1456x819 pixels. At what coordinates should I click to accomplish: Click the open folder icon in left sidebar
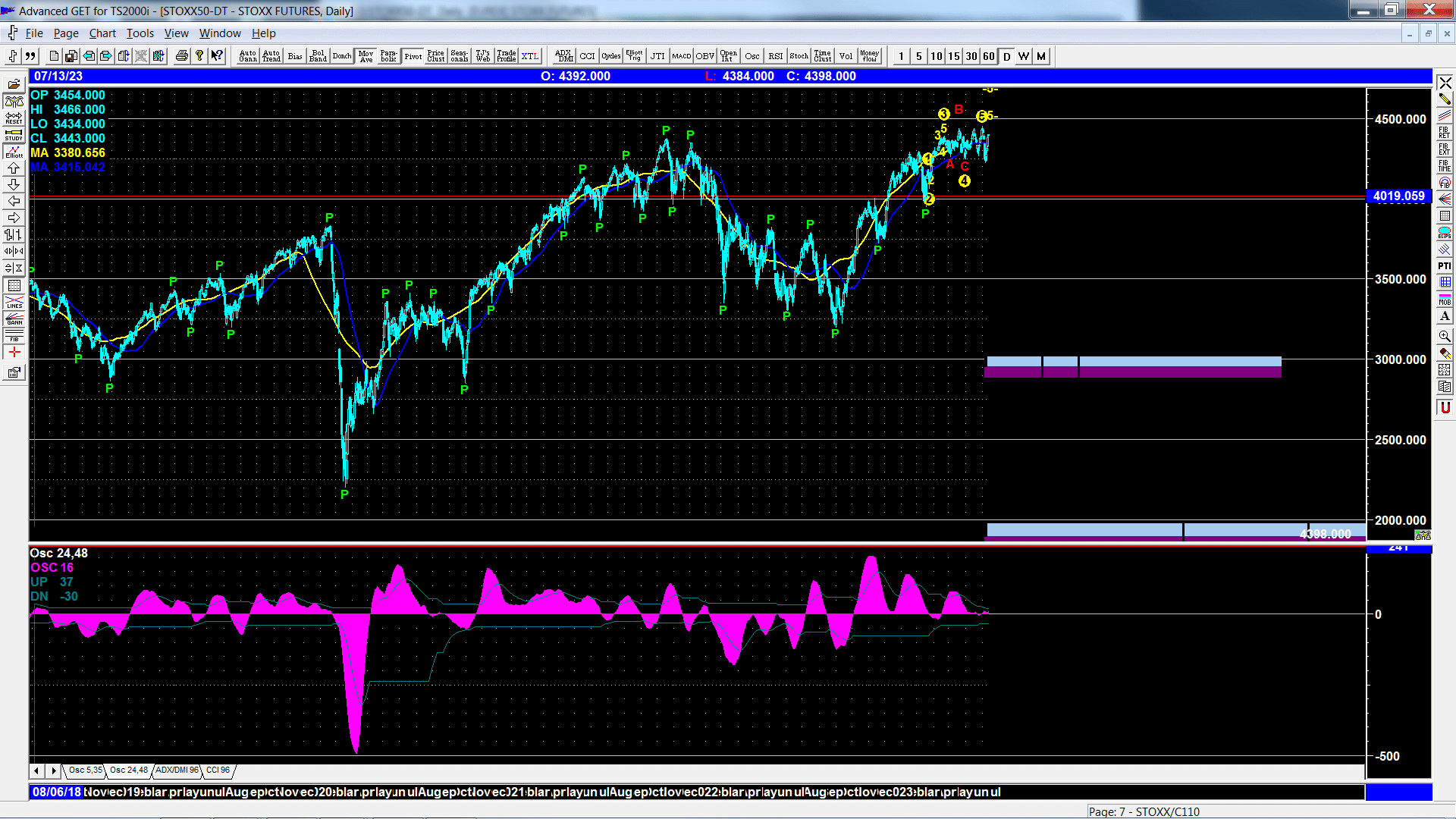(x=14, y=84)
